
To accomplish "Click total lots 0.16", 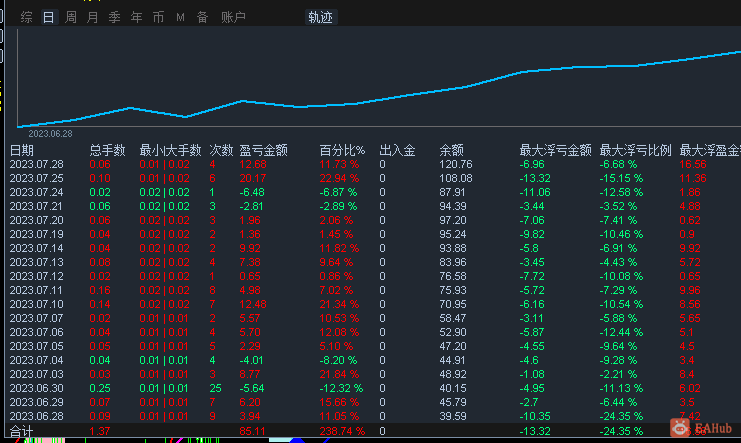I will click(100, 290).
